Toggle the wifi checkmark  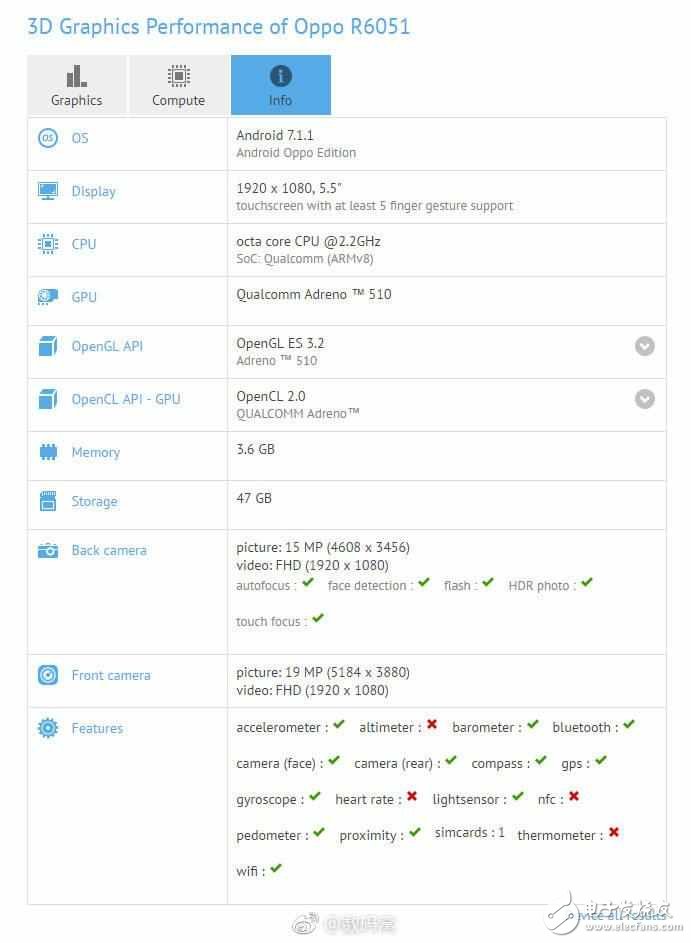[x=274, y=868]
